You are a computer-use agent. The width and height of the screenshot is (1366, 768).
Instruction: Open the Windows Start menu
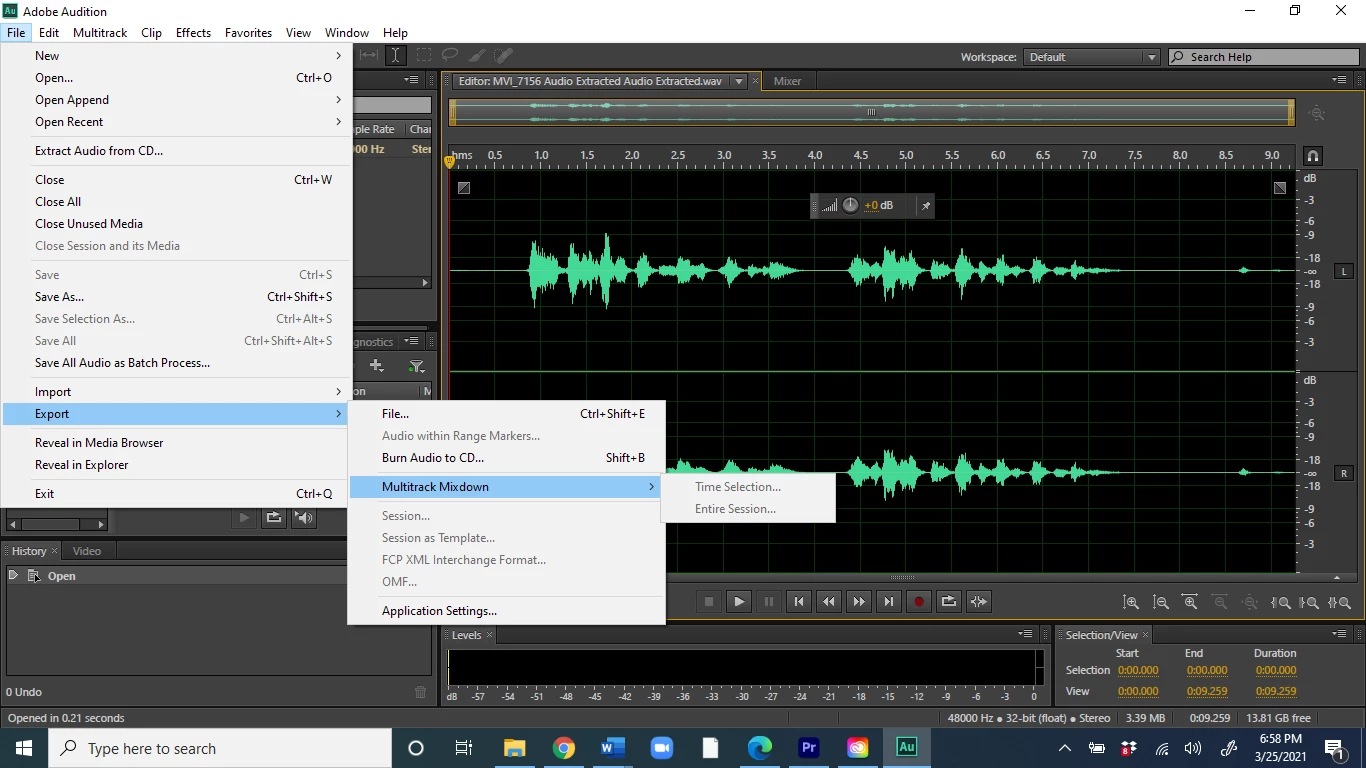click(x=24, y=748)
